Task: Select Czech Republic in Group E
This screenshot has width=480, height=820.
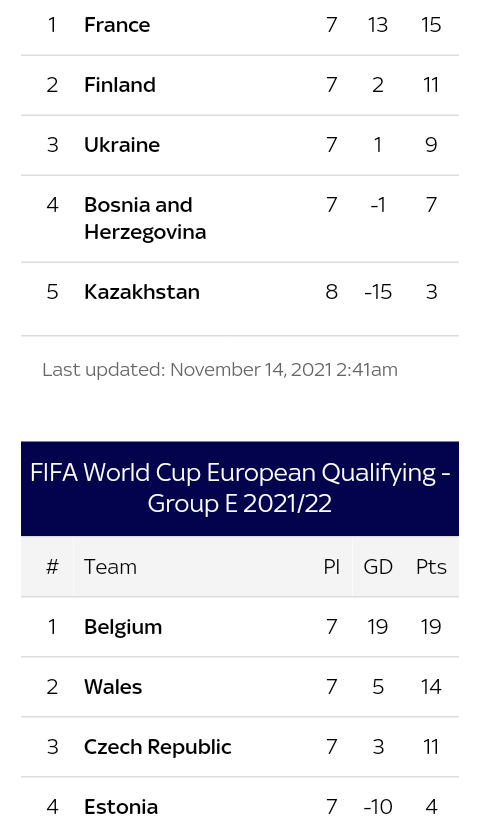Action: click(x=157, y=747)
